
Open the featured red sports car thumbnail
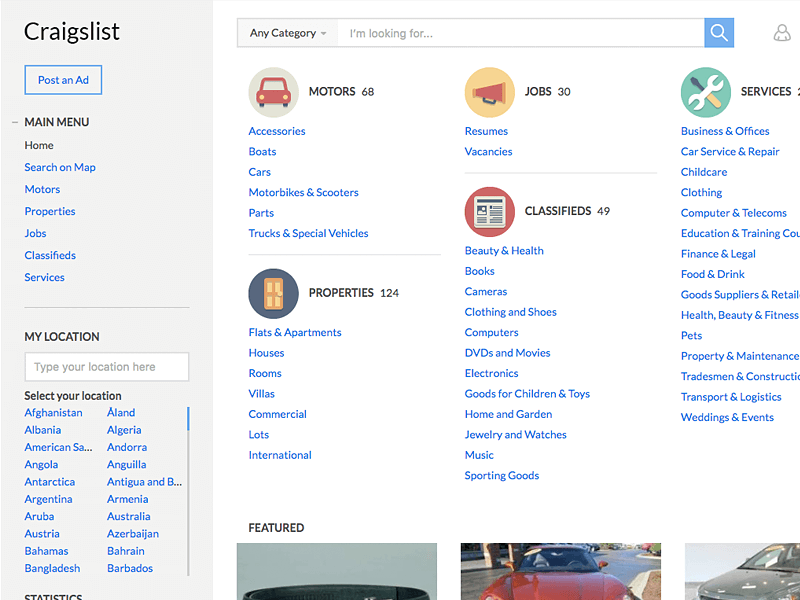point(561,571)
